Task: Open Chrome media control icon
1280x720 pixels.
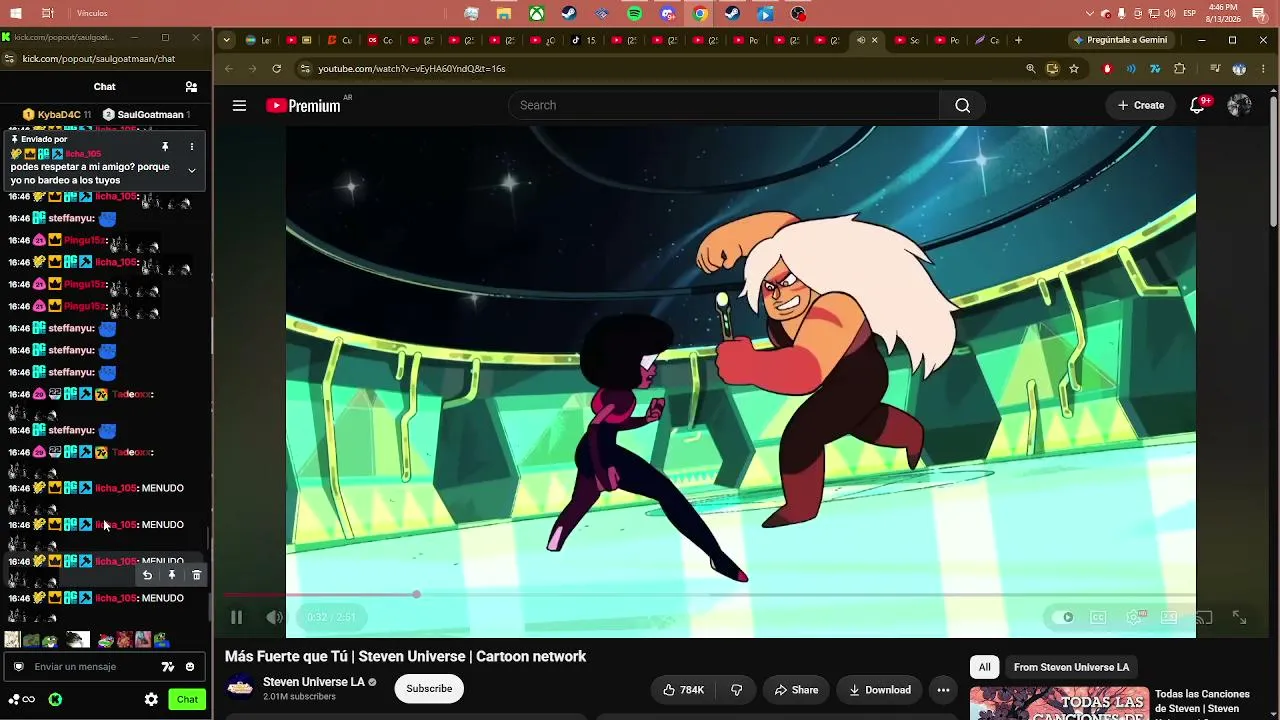Action: [1215, 69]
